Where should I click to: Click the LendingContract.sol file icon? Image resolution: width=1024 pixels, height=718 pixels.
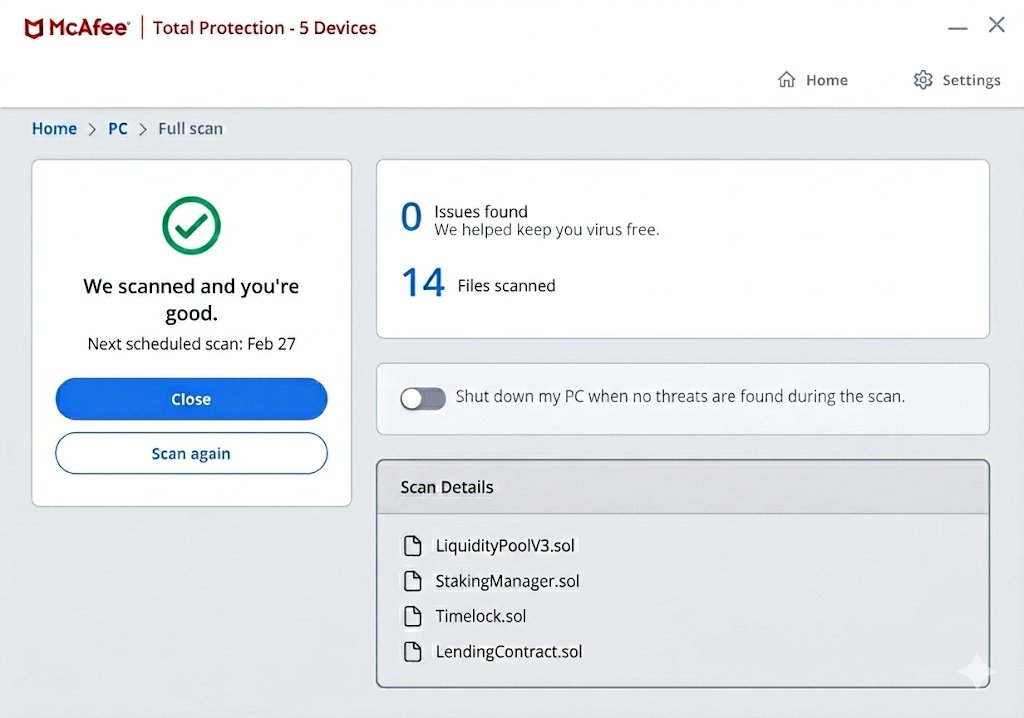[413, 651]
